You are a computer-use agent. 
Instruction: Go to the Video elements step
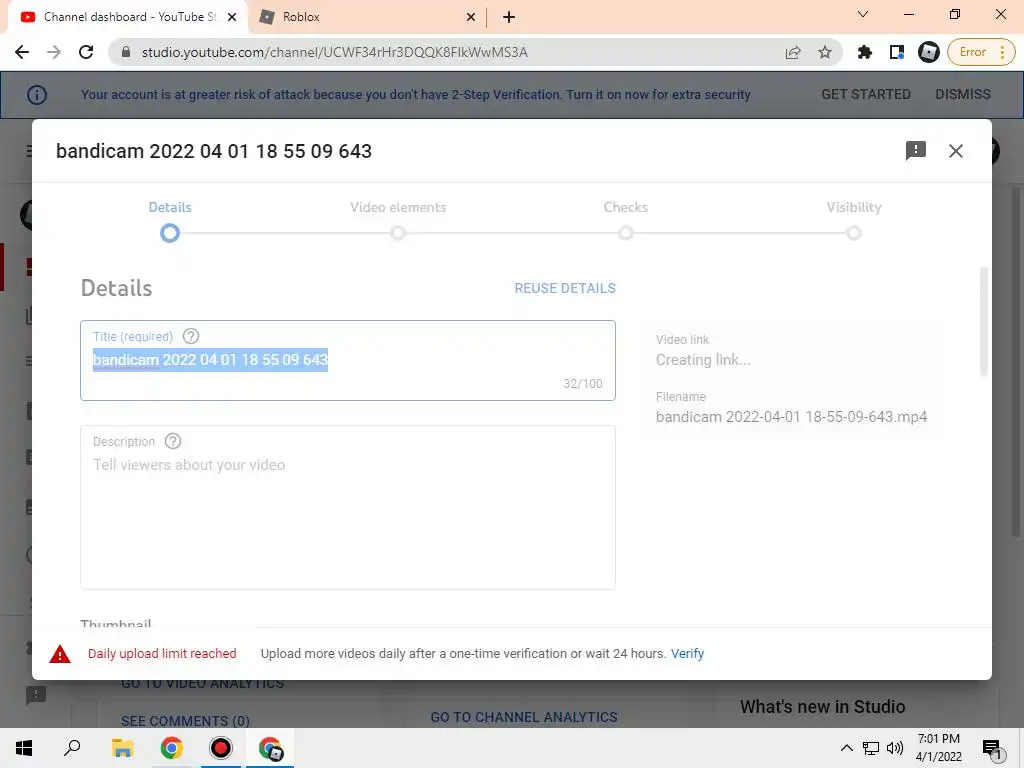pyautogui.click(x=398, y=220)
